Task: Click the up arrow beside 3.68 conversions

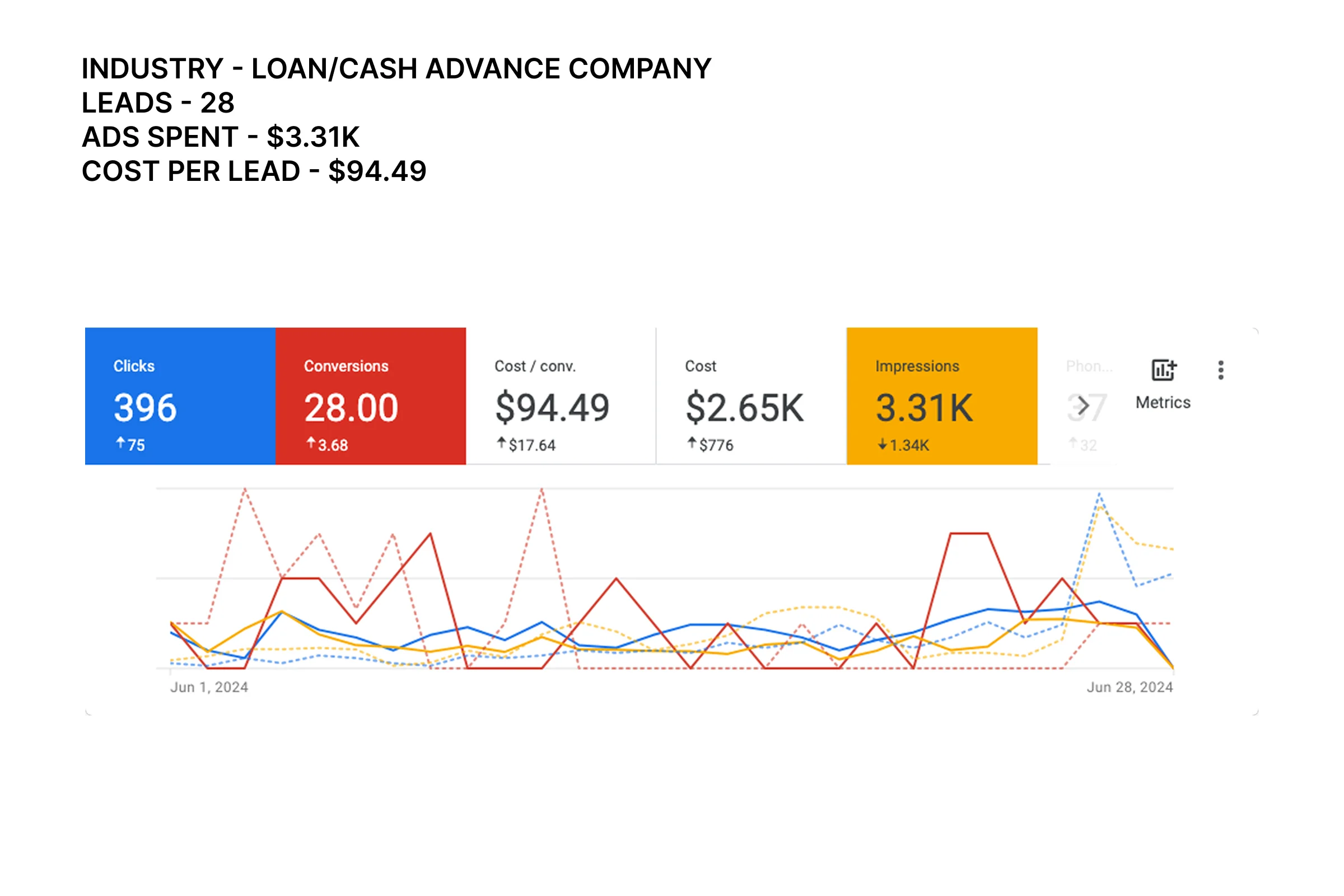Action: point(311,442)
